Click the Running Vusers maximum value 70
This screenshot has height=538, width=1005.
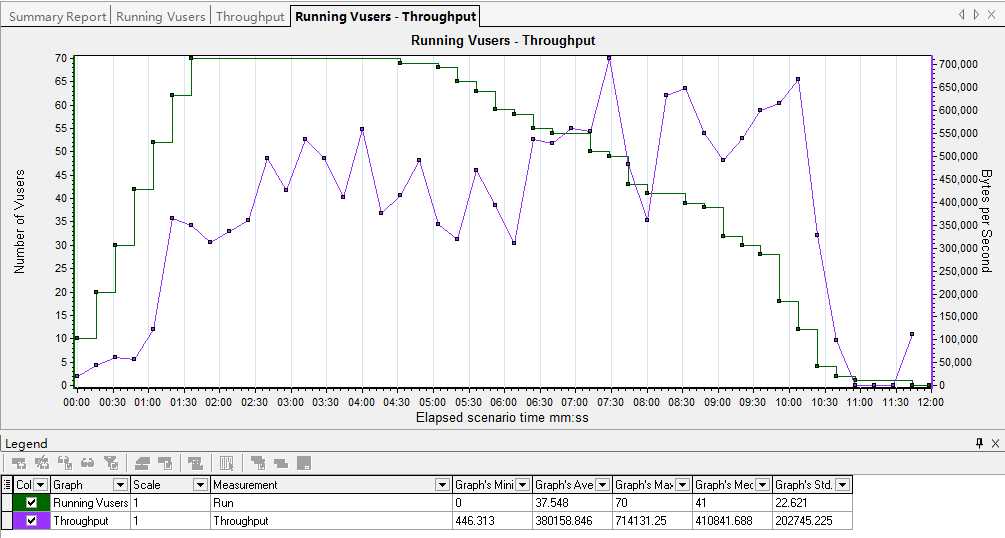pyautogui.click(x=622, y=503)
